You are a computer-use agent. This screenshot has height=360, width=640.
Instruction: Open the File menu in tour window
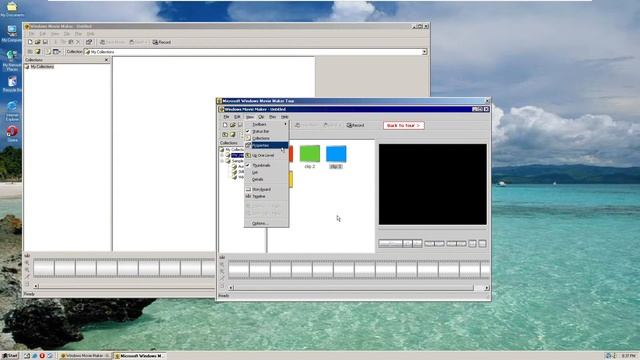coord(226,117)
